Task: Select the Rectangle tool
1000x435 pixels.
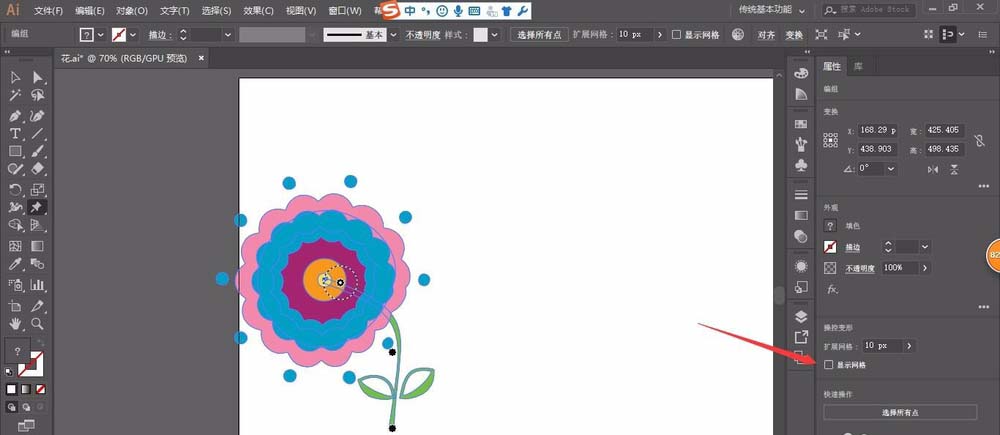Action: click(x=15, y=151)
